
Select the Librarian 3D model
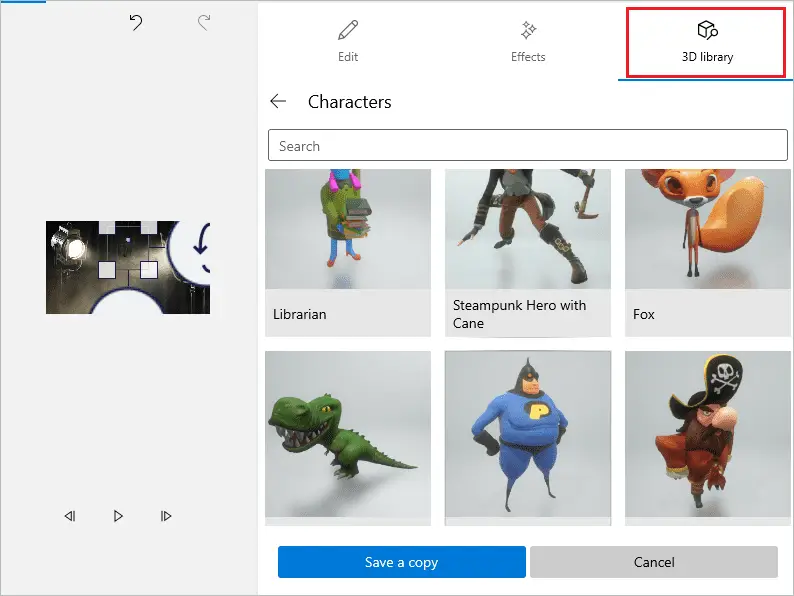(348, 252)
